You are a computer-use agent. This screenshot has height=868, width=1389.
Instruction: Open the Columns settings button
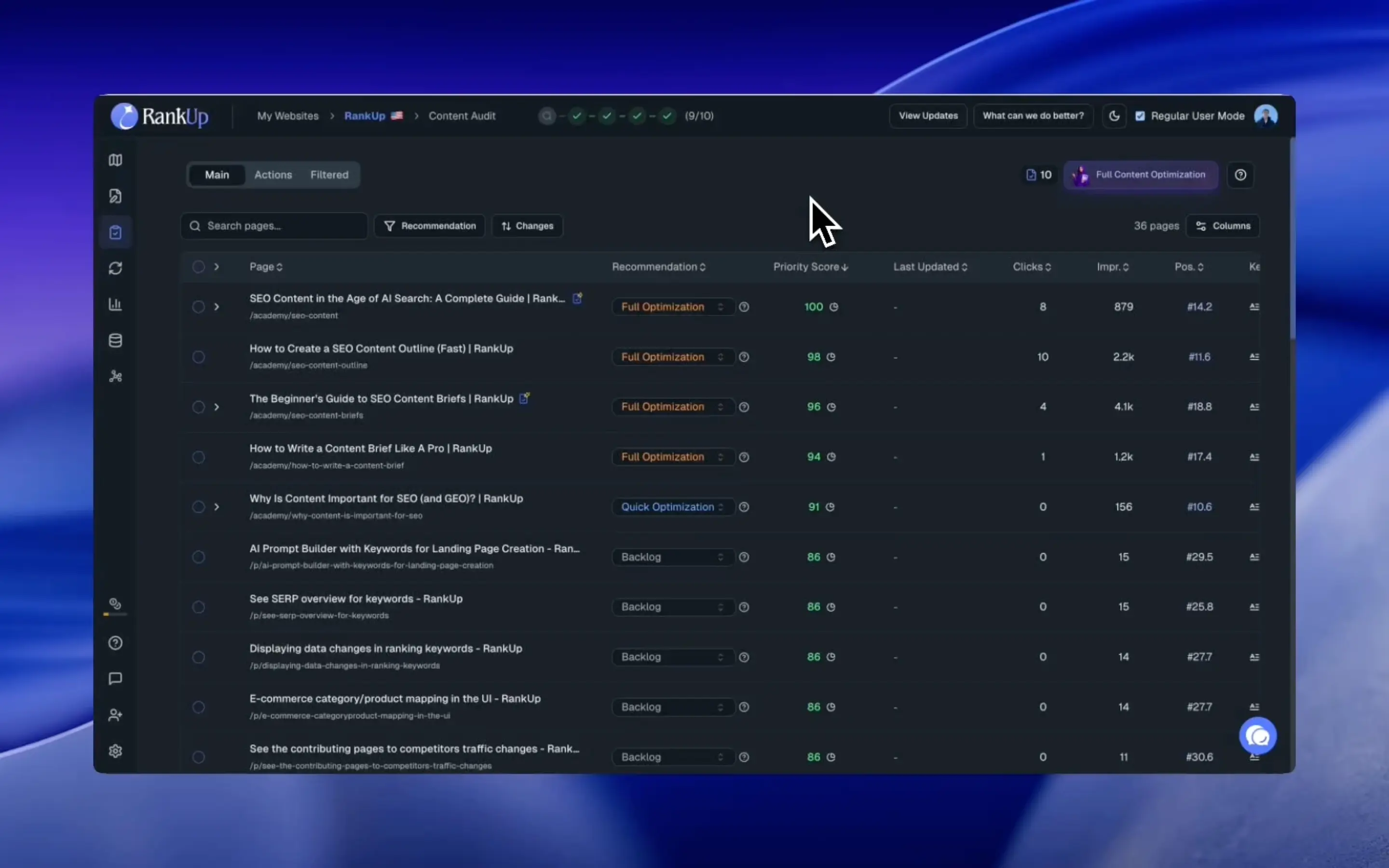pos(1223,226)
